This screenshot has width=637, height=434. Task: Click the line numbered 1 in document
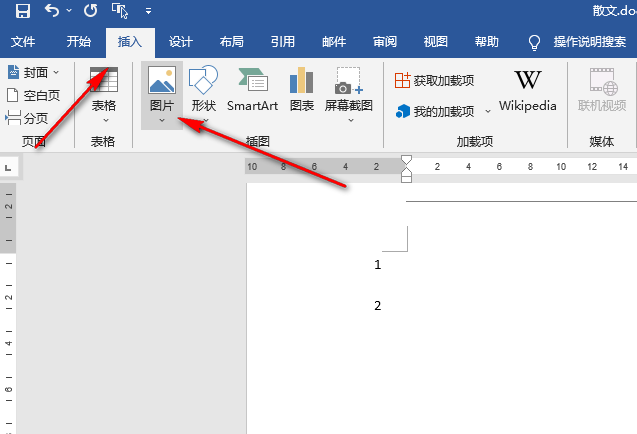click(378, 265)
